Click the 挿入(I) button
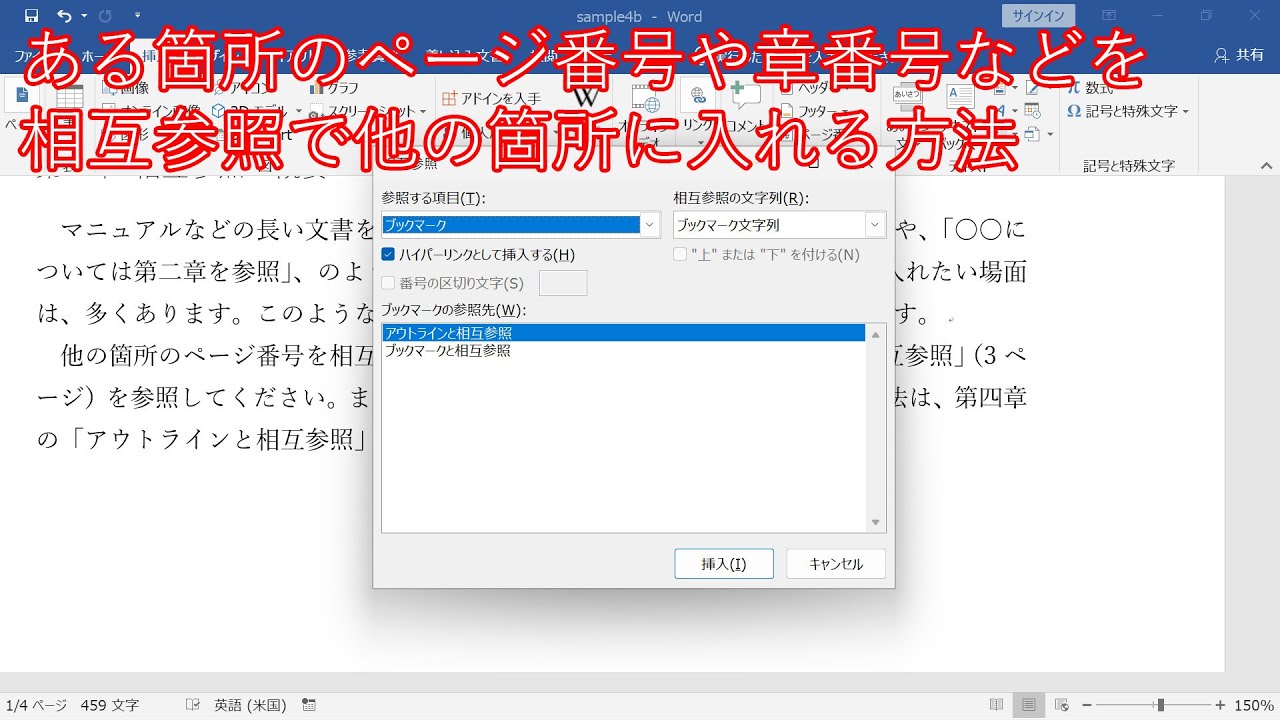Viewport: 1280px width, 720px height. click(x=724, y=563)
